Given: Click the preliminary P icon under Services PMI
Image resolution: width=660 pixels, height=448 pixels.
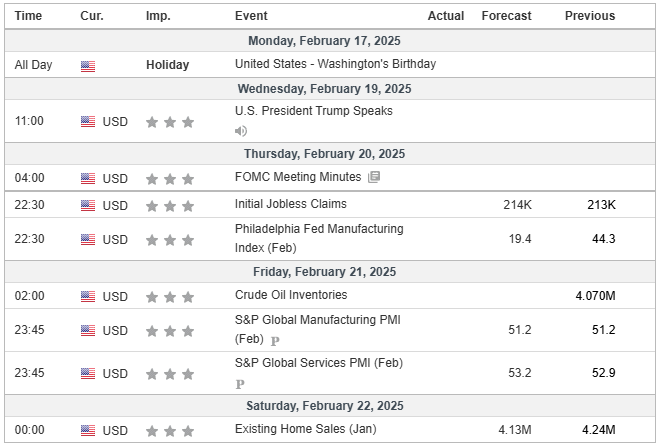Looking at the screenshot, I should point(240,384).
